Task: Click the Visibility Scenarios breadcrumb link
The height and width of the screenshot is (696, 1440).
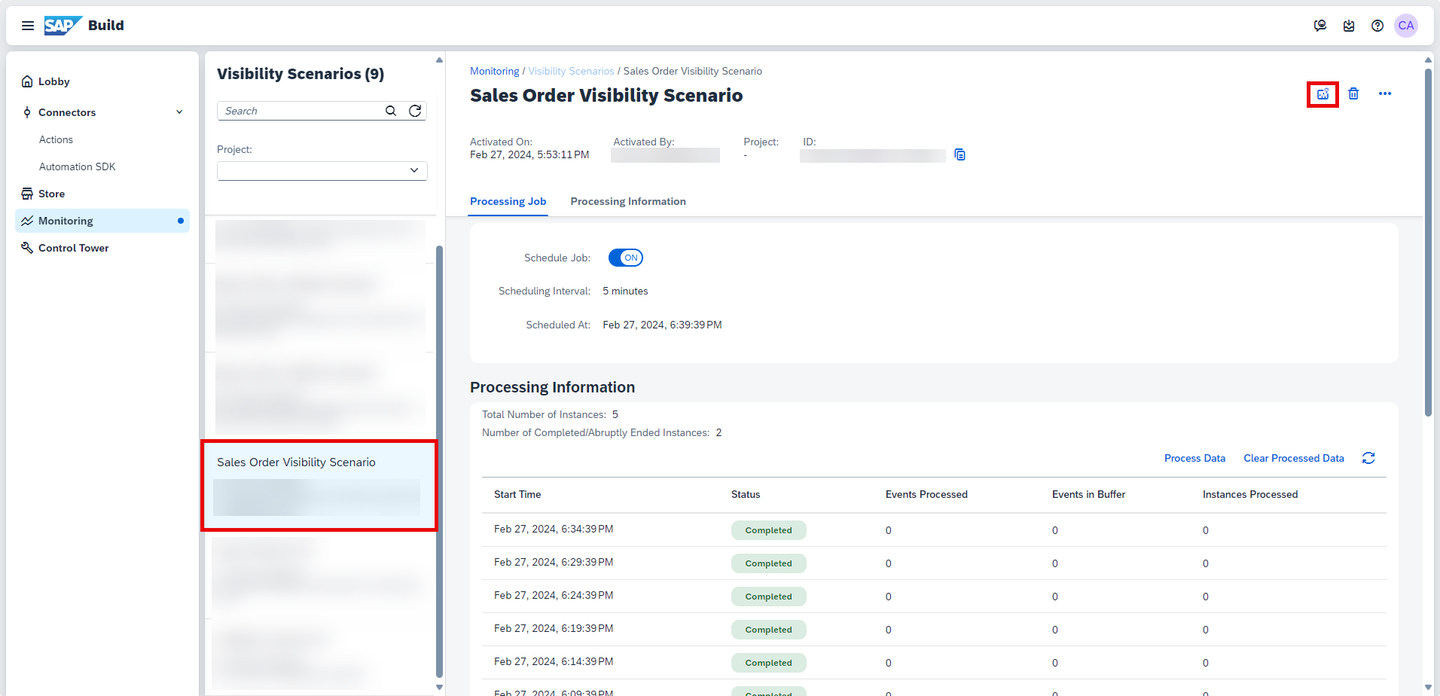Action: pos(571,71)
